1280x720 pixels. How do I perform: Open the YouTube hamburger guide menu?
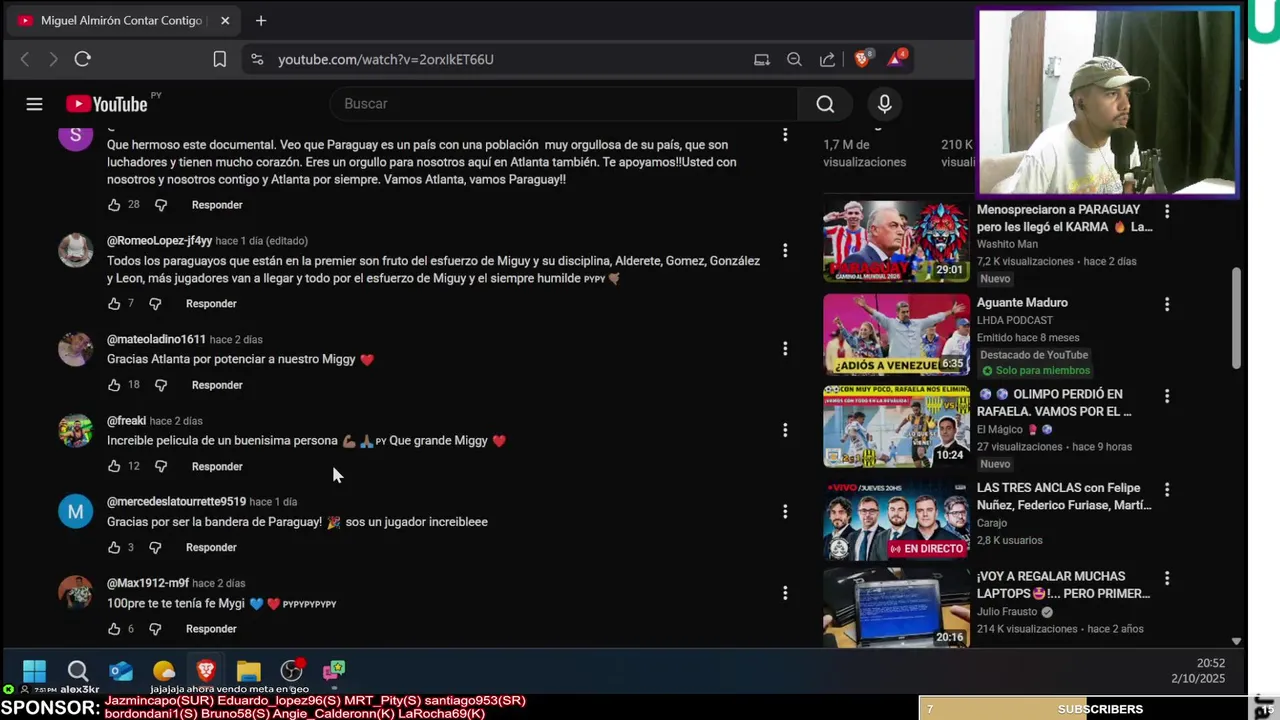(34, 104)
